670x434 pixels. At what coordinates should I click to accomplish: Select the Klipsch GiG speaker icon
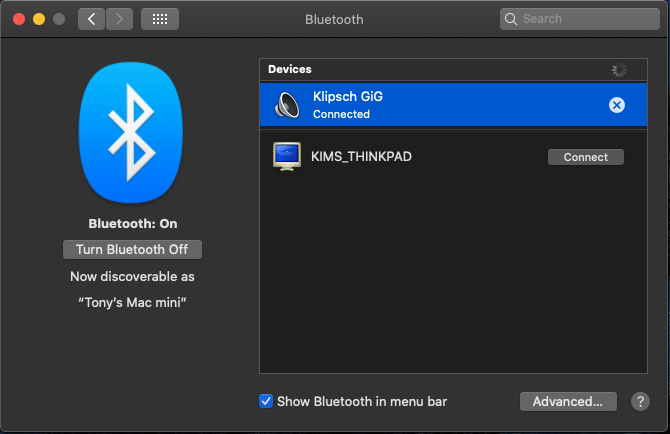[287, 105]
